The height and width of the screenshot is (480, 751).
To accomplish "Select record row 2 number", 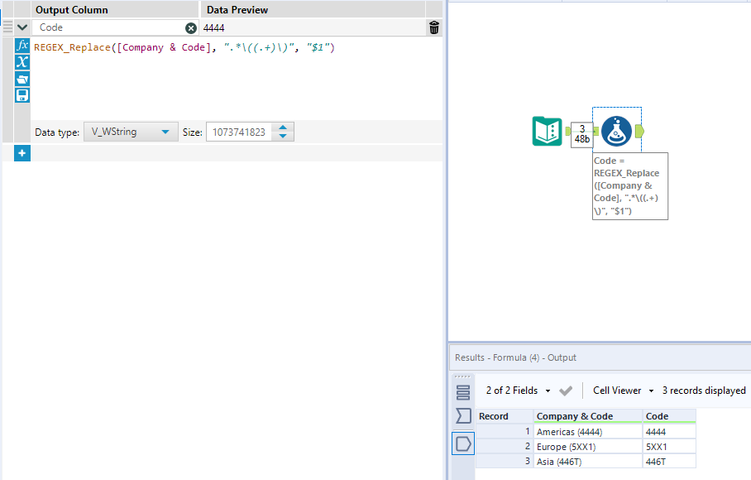I will tap(504, 446).
